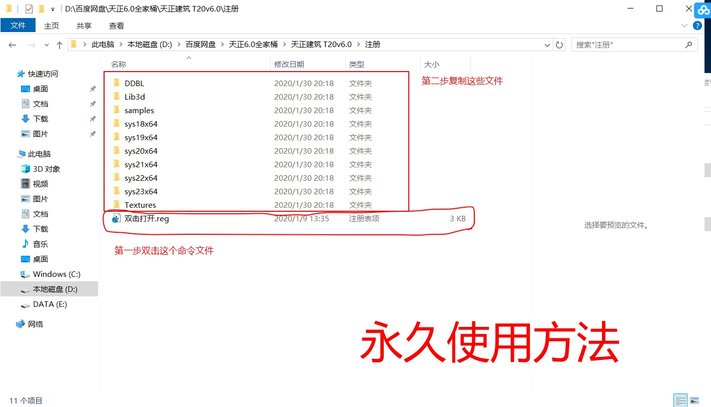Open recent locations dropdown arrow
The width and height of the screenshot is (711, 407).
[x=46, y=45]
